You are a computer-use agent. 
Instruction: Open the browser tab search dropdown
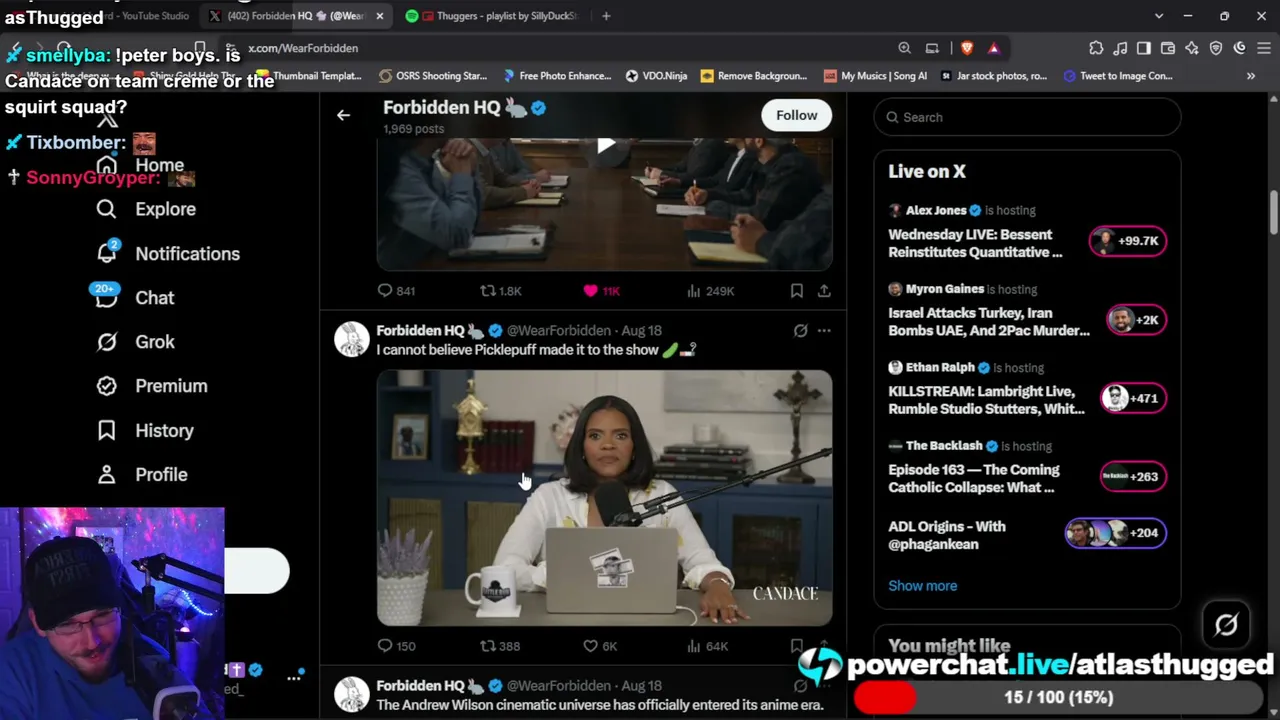tap(1159, 16)
